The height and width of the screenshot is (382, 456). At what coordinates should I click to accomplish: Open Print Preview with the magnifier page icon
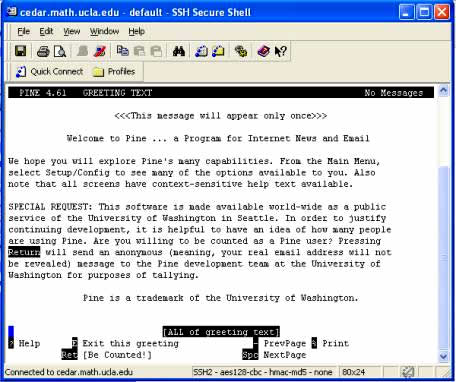coord(60,51)
